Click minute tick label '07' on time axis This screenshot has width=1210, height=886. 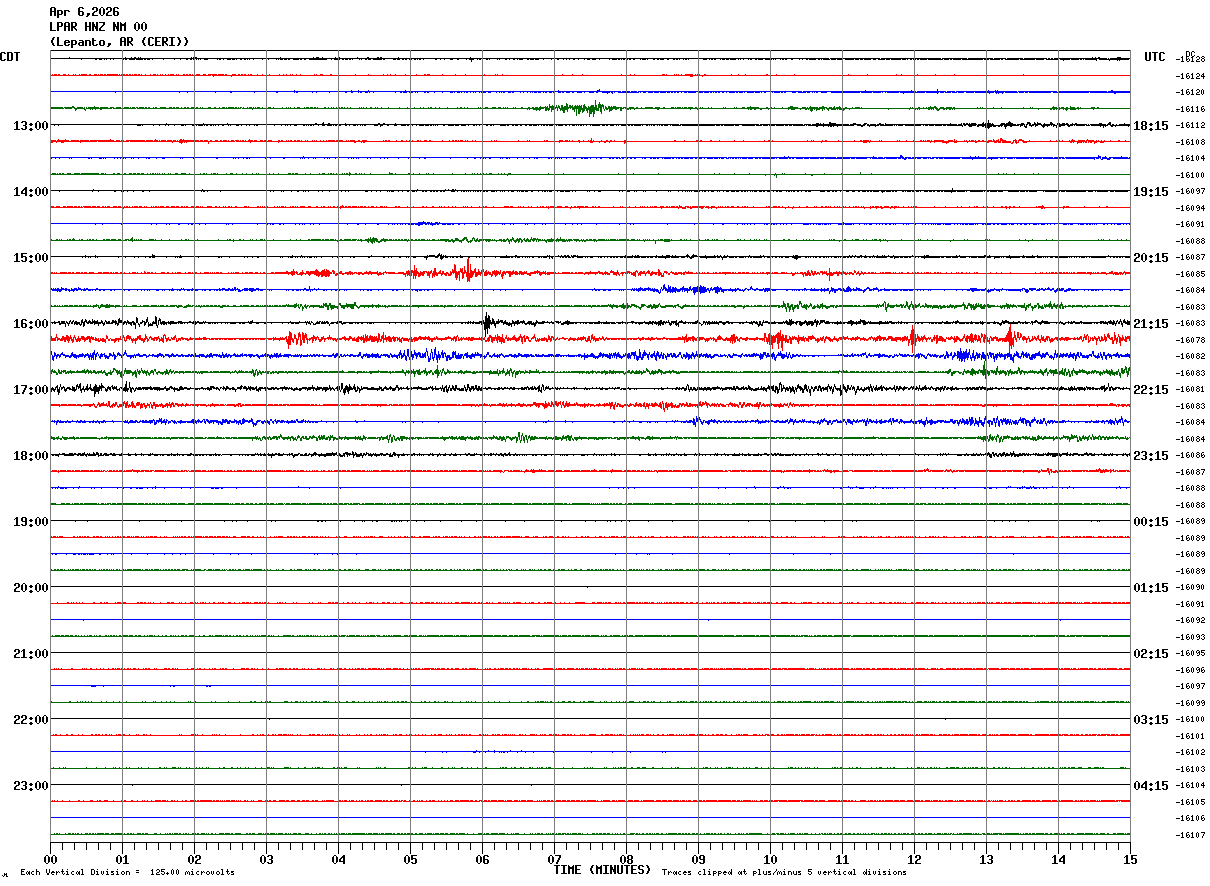[554, 860]
